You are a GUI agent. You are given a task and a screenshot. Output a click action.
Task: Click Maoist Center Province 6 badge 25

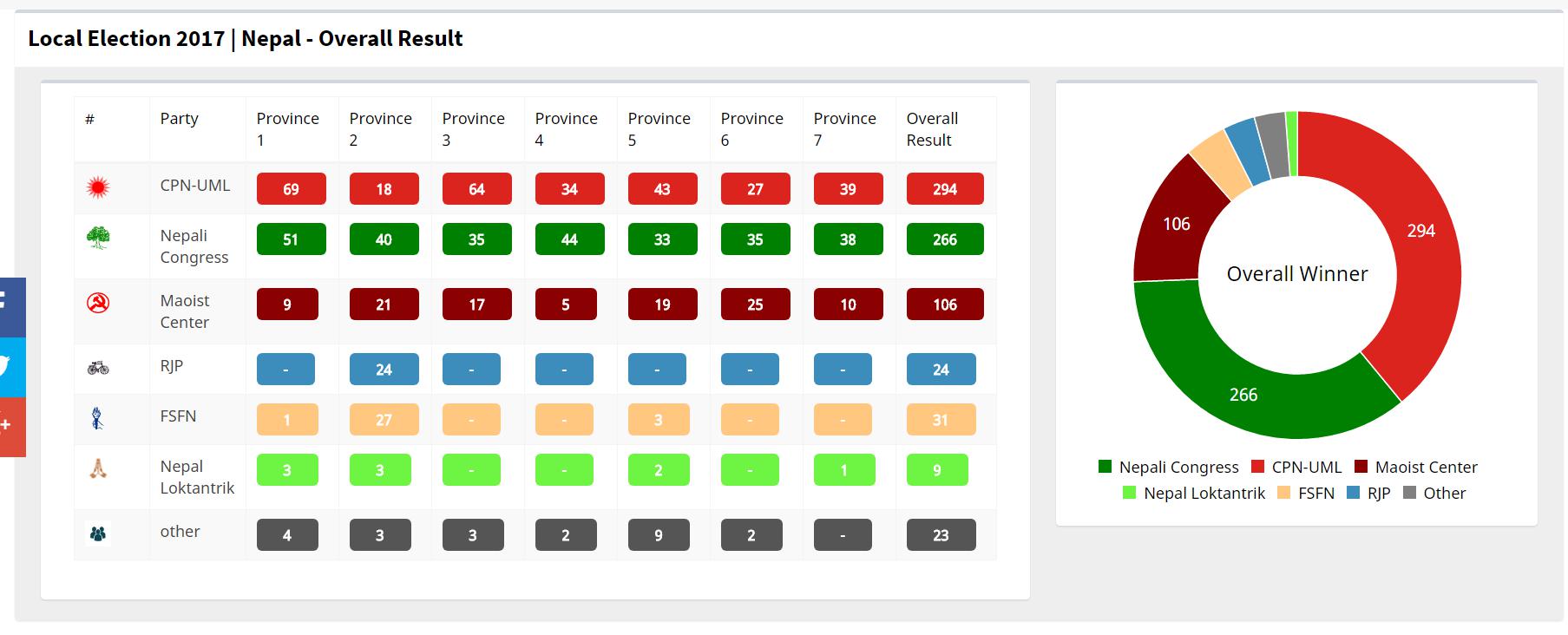pyautogui.click(x=755, y=304)
